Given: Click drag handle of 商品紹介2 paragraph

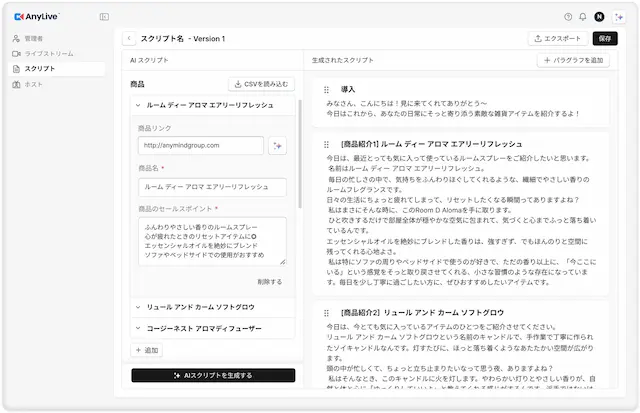Looking at the screenshot, I should [326, 312].
